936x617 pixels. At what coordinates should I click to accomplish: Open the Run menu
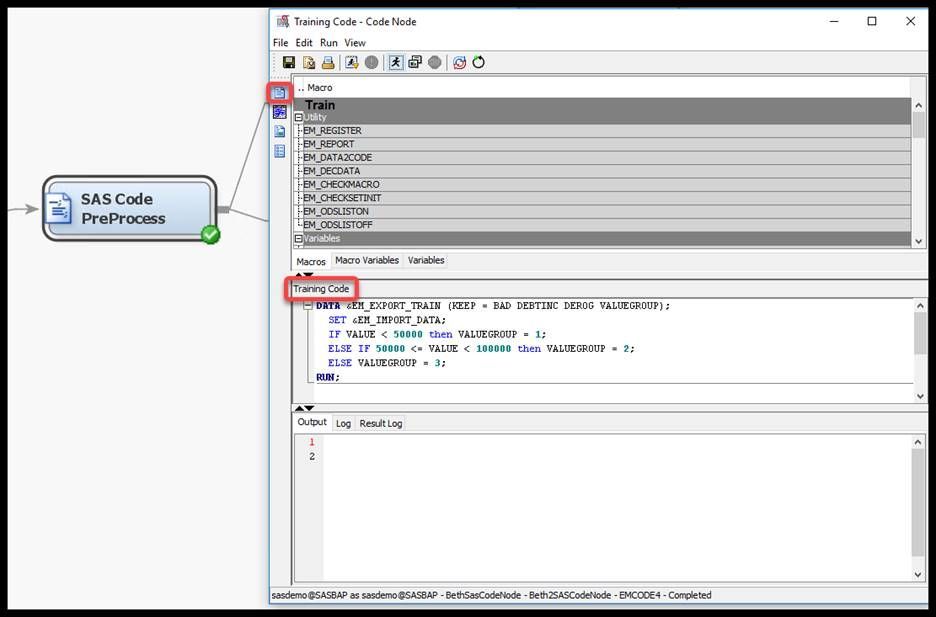(x=329, y=43)
